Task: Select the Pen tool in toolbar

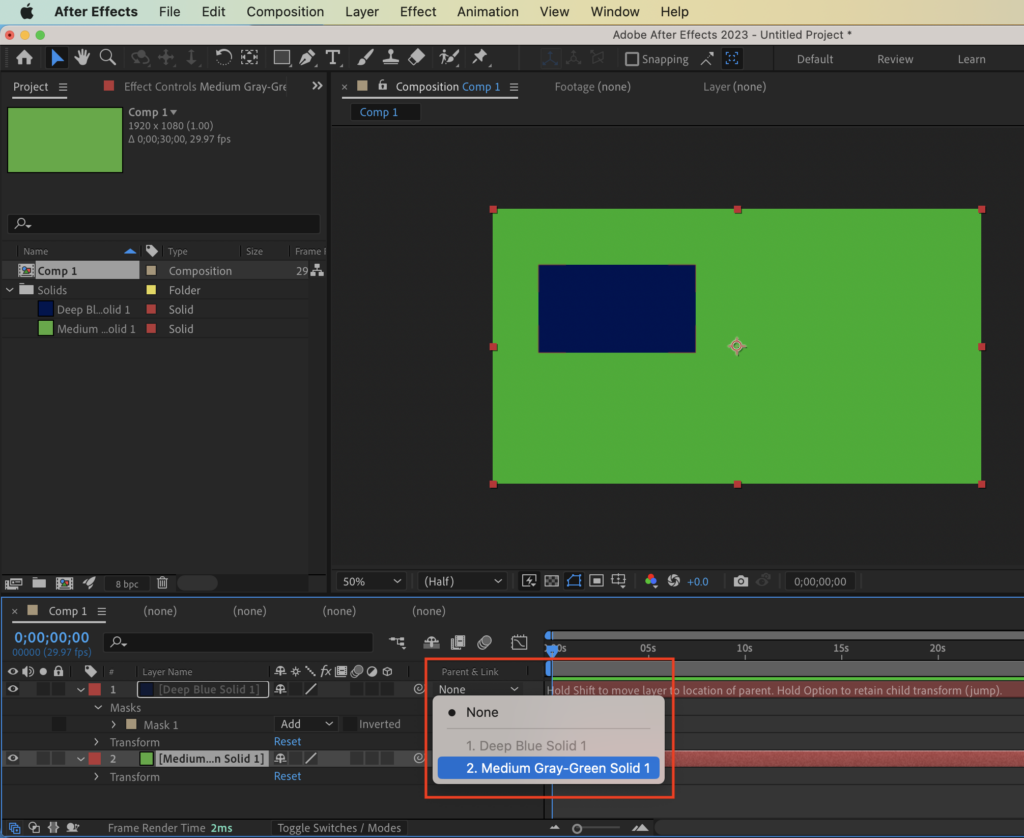Action: tap(308, 58)
